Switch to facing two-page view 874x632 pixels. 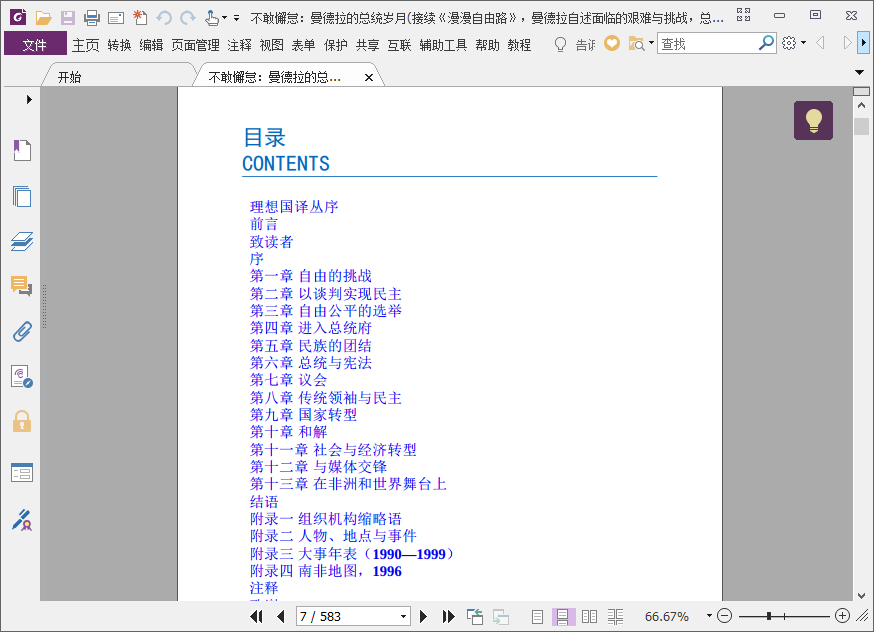click(589, 616)
